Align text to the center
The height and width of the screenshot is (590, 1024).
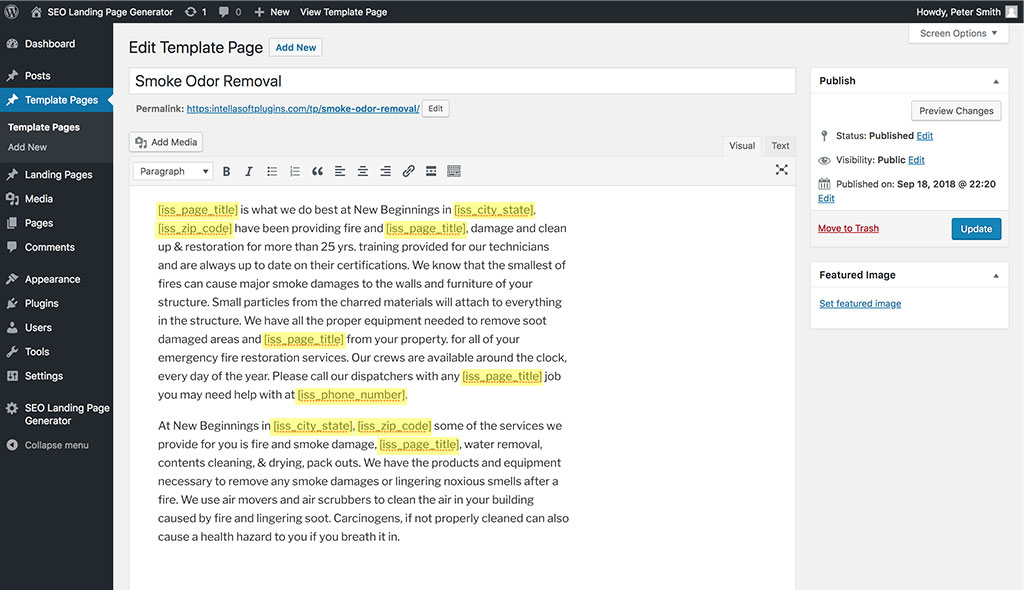pyautogui.click(x=362, y=171)
